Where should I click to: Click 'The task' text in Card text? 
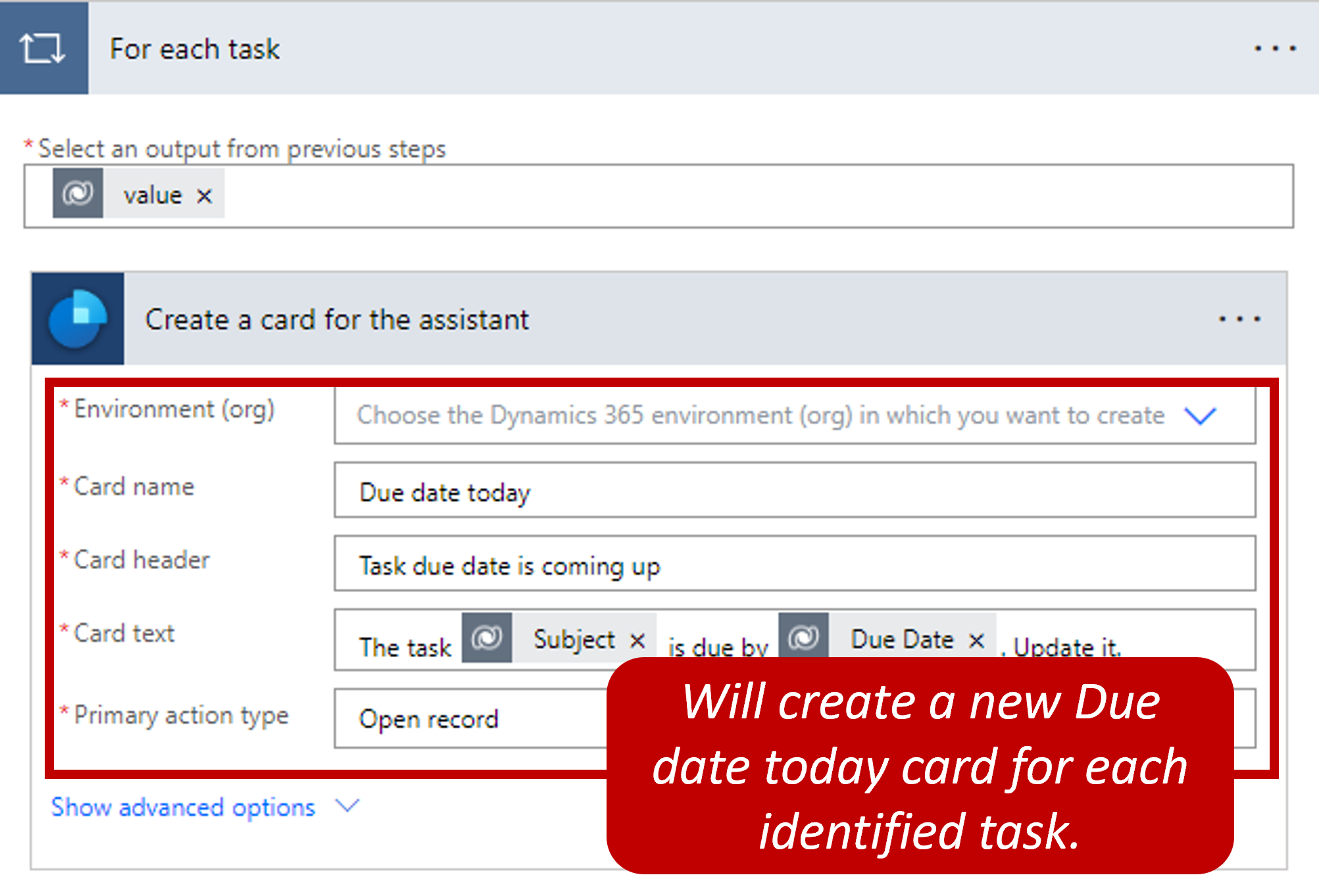coord(405,647)
